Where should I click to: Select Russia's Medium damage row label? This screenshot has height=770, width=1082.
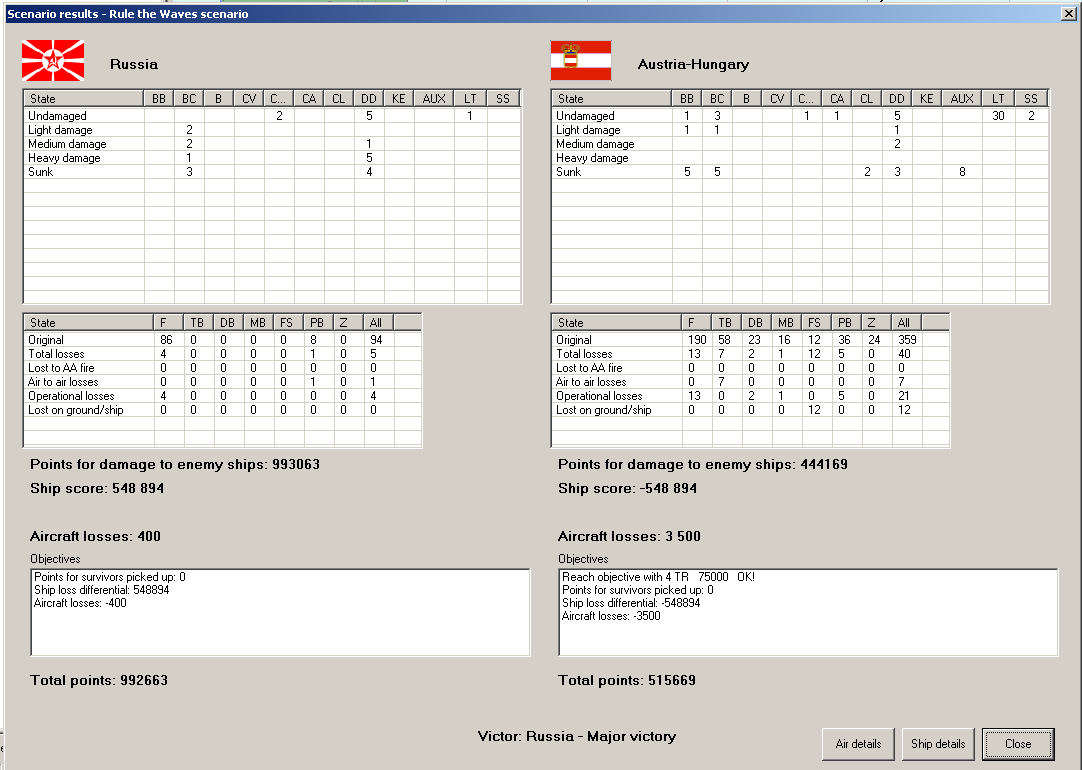(67, 144)
